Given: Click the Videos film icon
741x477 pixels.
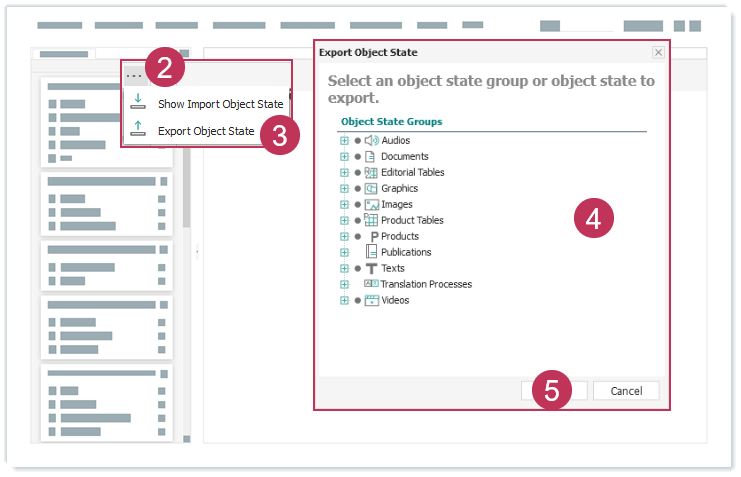Looking at the screenshot, I should click(371, 300).
